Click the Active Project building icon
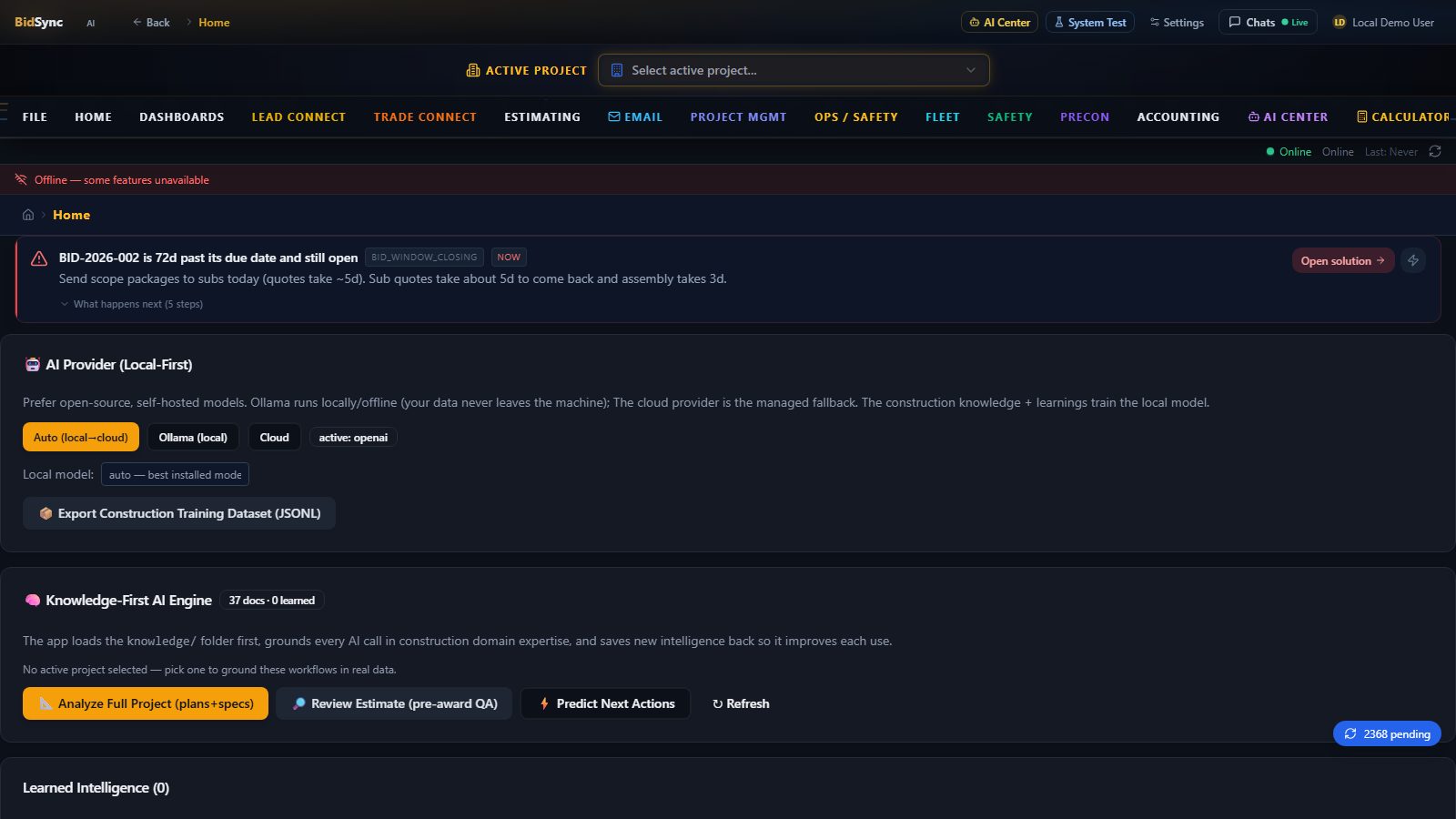Screen dimensions: 1456x819 click(x=473, y=70)
